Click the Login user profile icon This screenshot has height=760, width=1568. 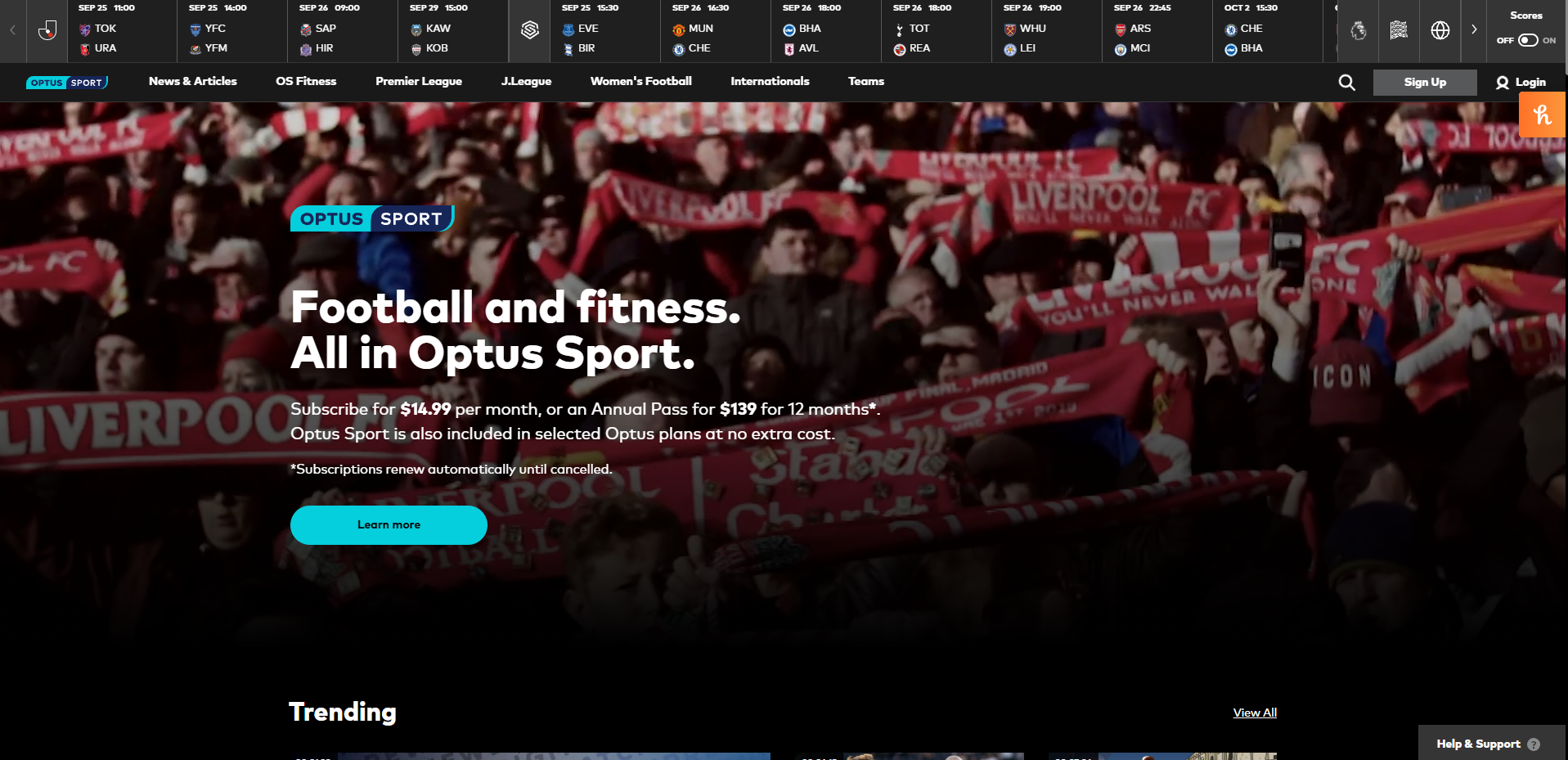1503,83
